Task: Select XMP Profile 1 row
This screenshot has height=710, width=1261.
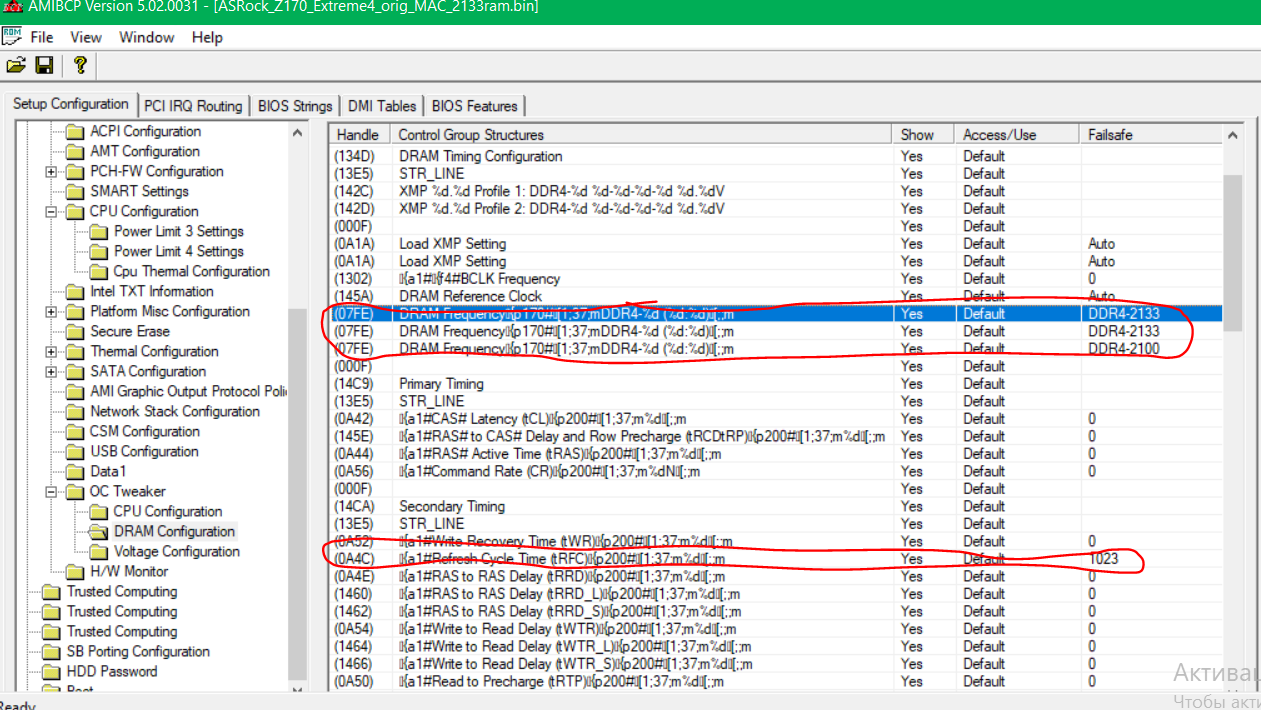Action: pos(776,191)
